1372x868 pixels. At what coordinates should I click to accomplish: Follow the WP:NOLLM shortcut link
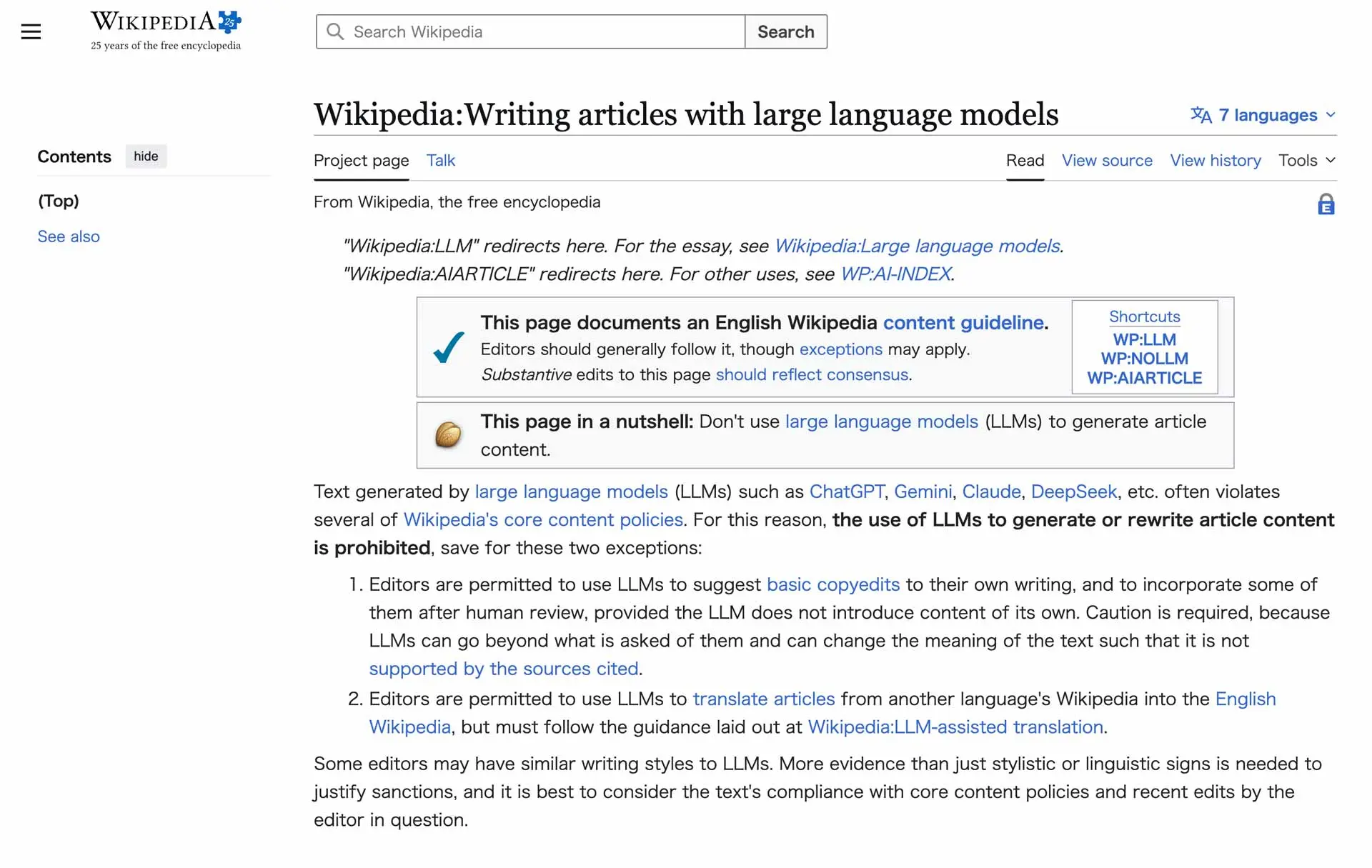(1144, 359)
